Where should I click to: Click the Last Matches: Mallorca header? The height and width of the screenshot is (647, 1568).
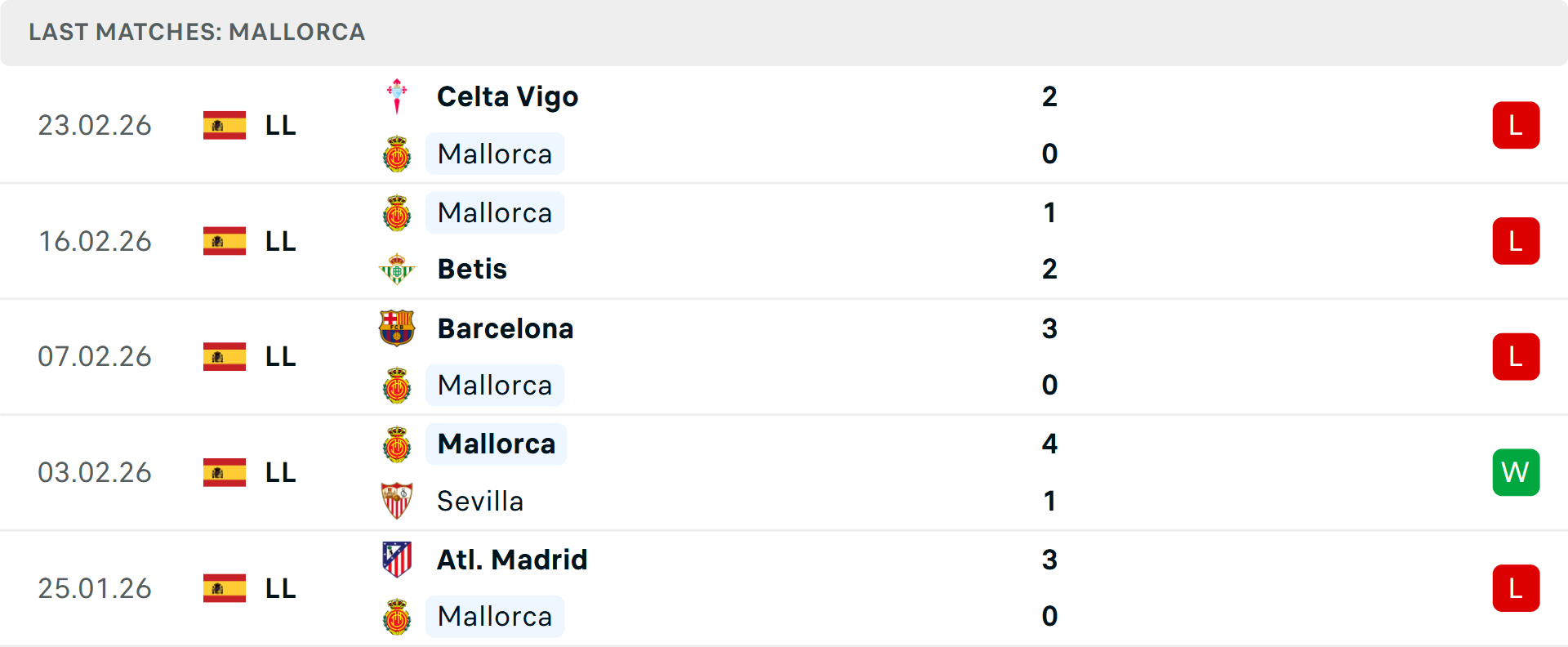pos(197,32)
